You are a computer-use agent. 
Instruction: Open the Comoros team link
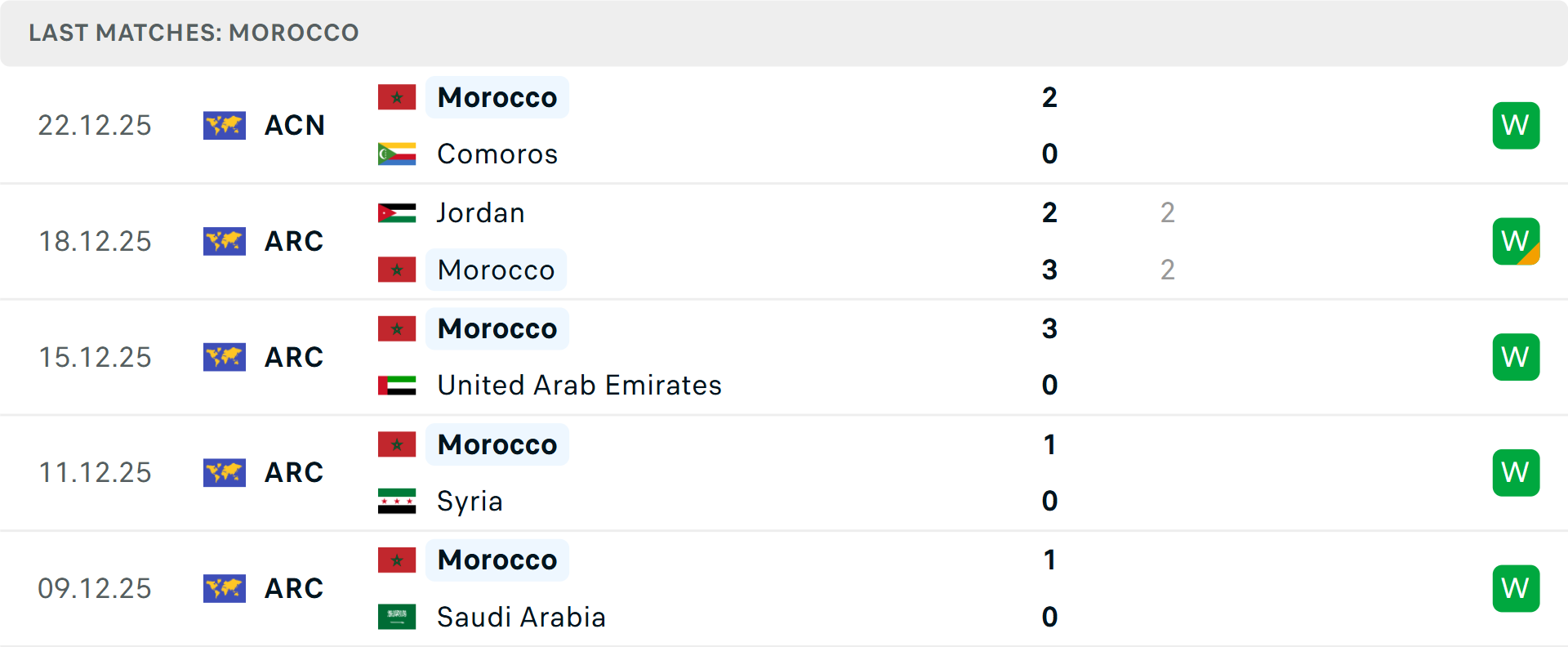[x=497, y=154]
